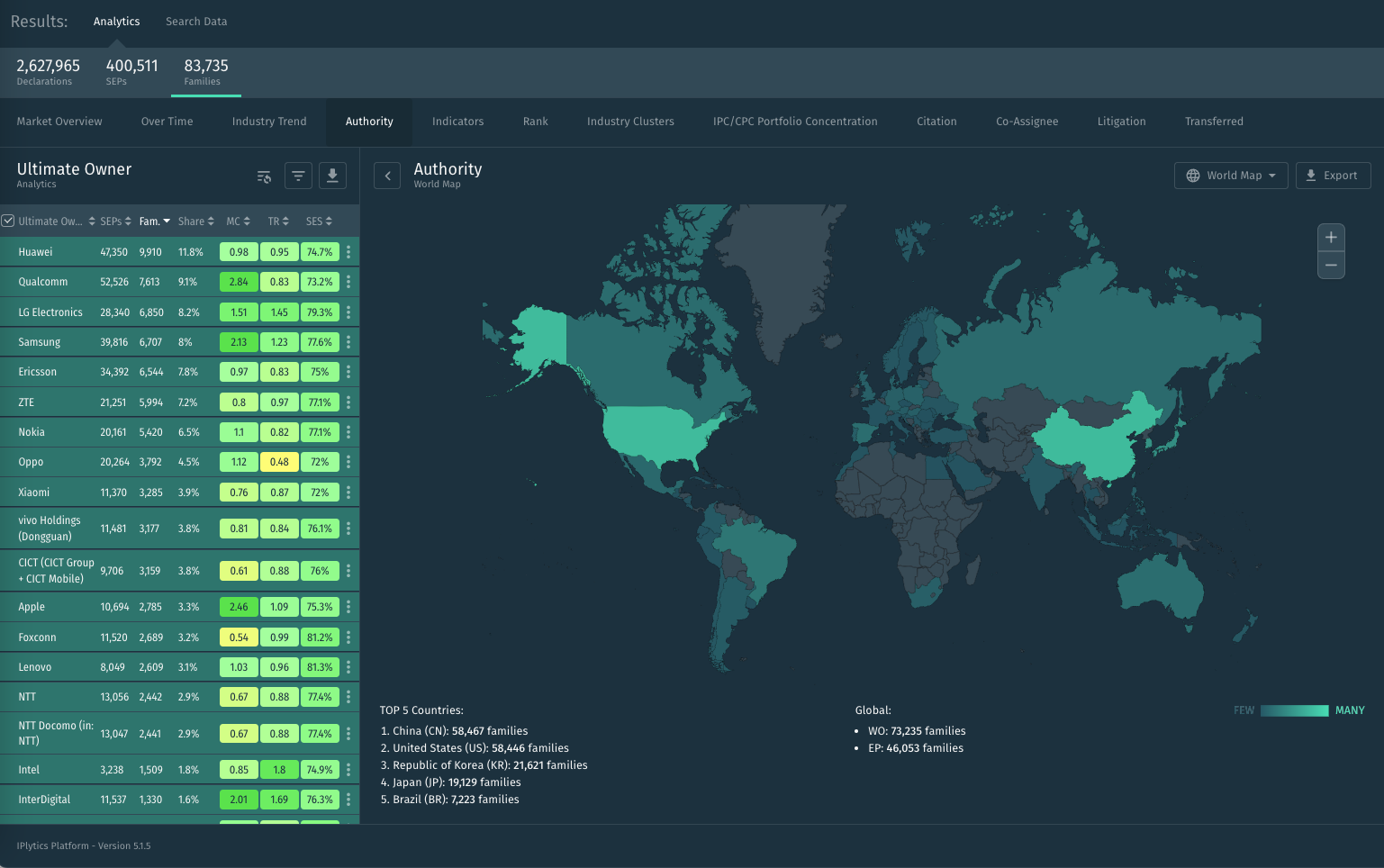Open the Industry Clusters tab
Screen dimensions: 1384x868
pos(630,122)
